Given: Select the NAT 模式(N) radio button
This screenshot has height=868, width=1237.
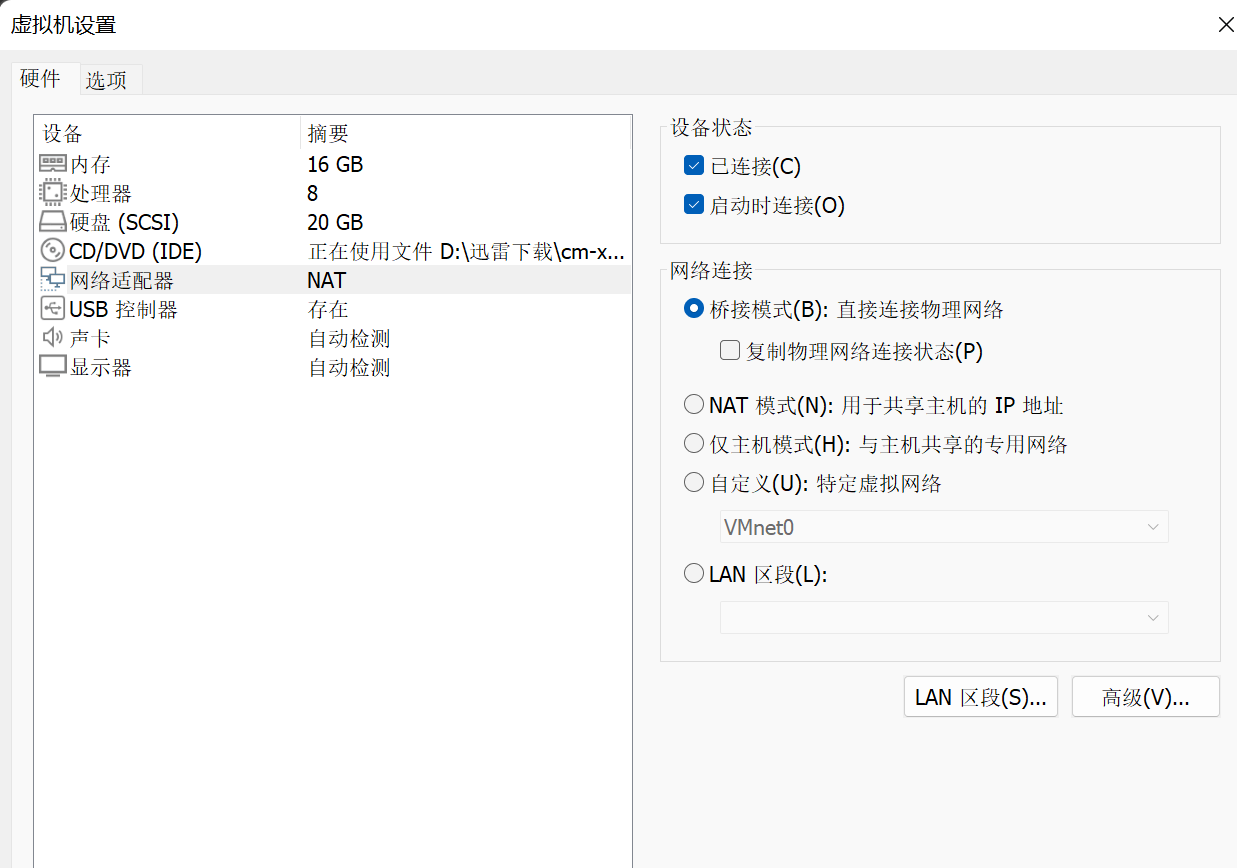Looking at the screenshot, I should point(694,405).
